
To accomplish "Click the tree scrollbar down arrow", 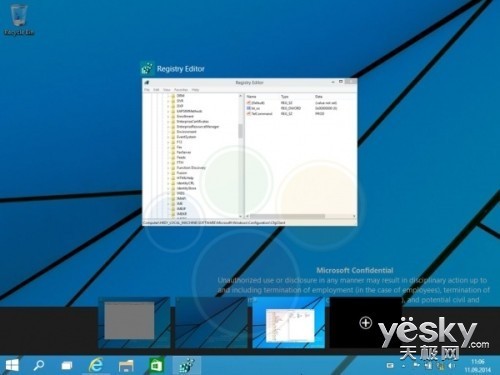I will click(x=240, y=216).
